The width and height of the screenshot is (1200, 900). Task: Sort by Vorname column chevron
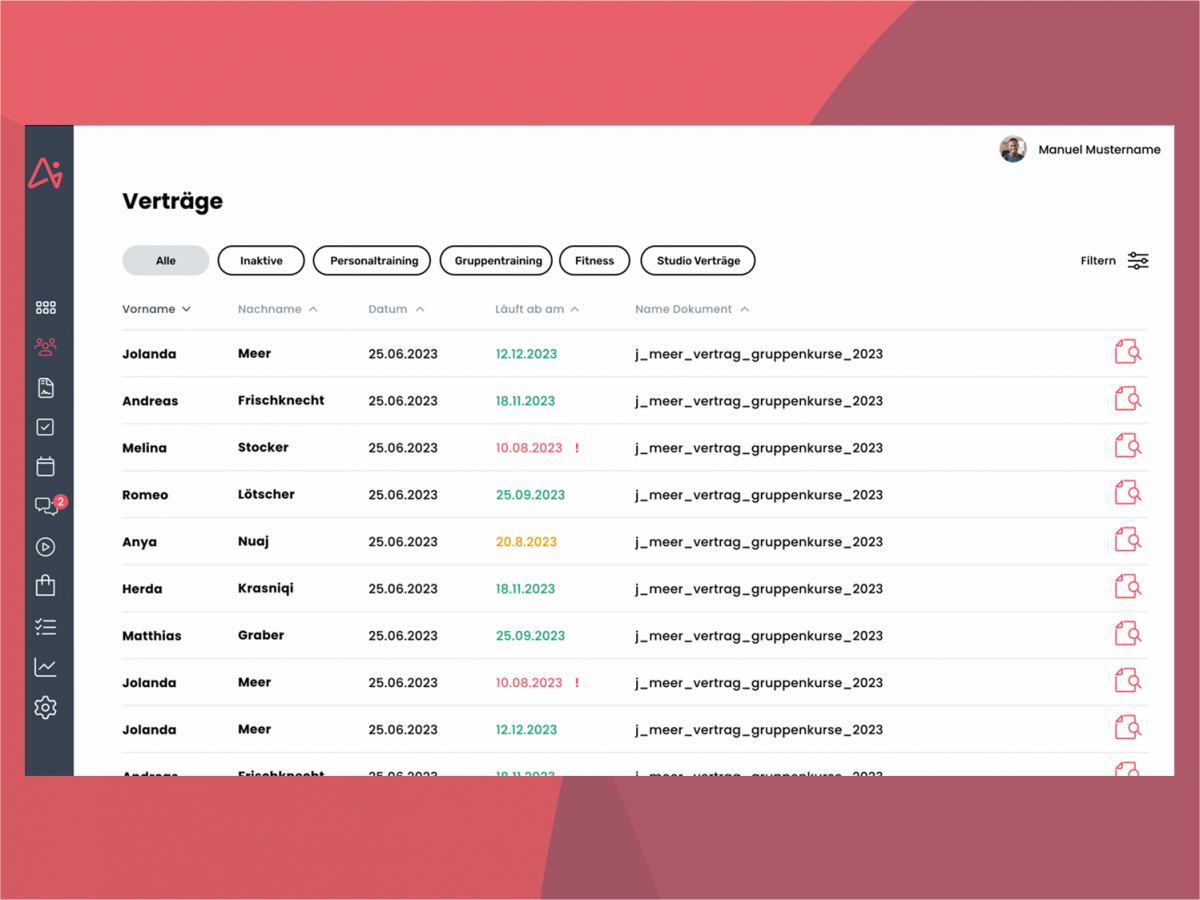point(186,310)
